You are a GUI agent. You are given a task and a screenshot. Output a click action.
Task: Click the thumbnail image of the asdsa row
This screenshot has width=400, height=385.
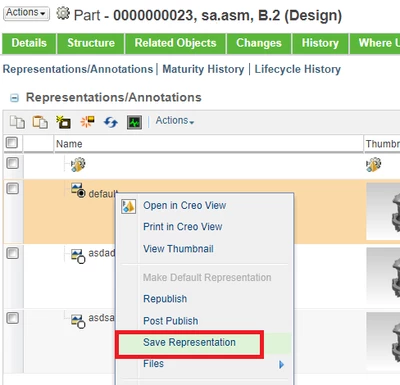(383, 341)
